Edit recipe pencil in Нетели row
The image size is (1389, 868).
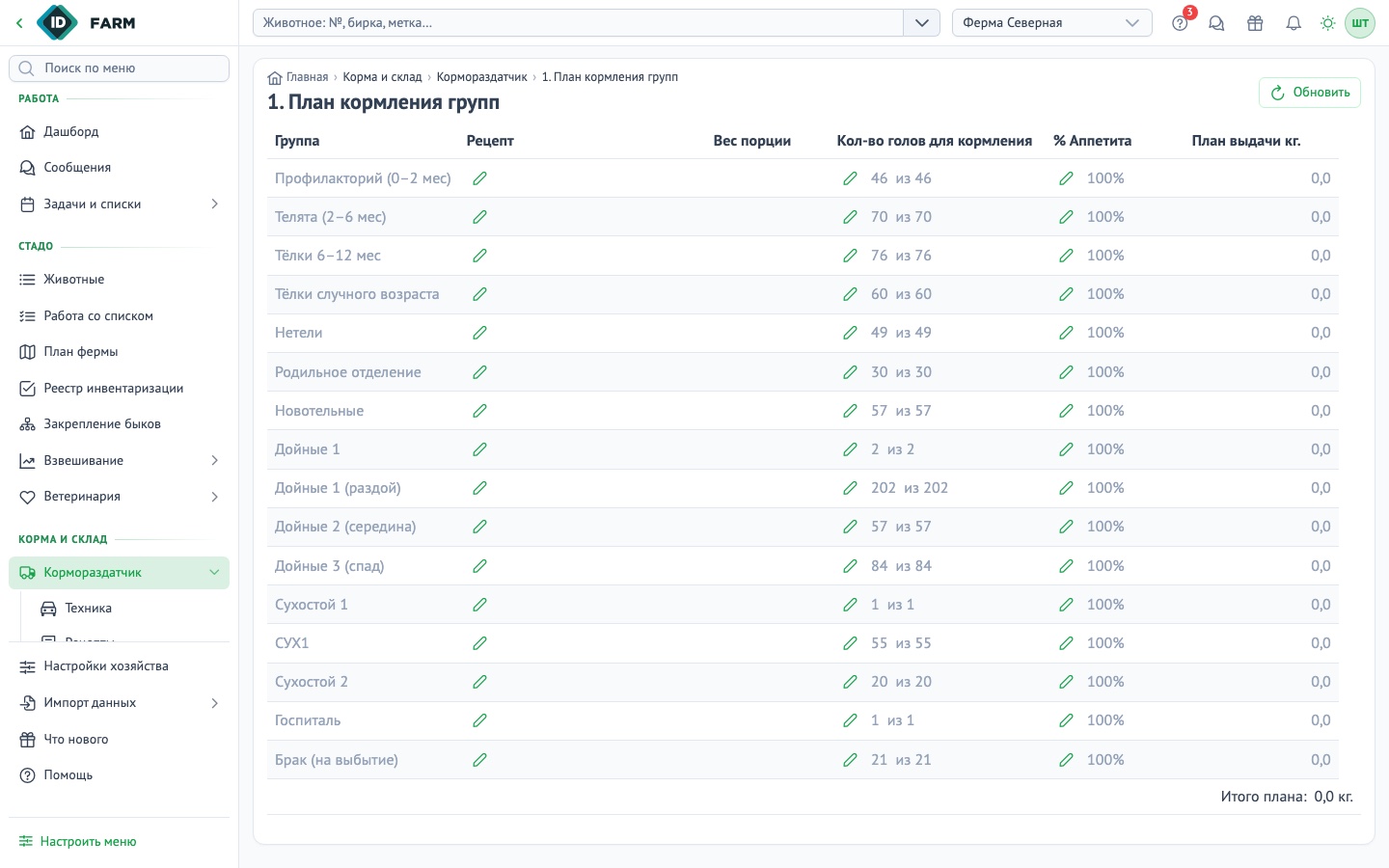pyautogui.click(x=479, y=333)
